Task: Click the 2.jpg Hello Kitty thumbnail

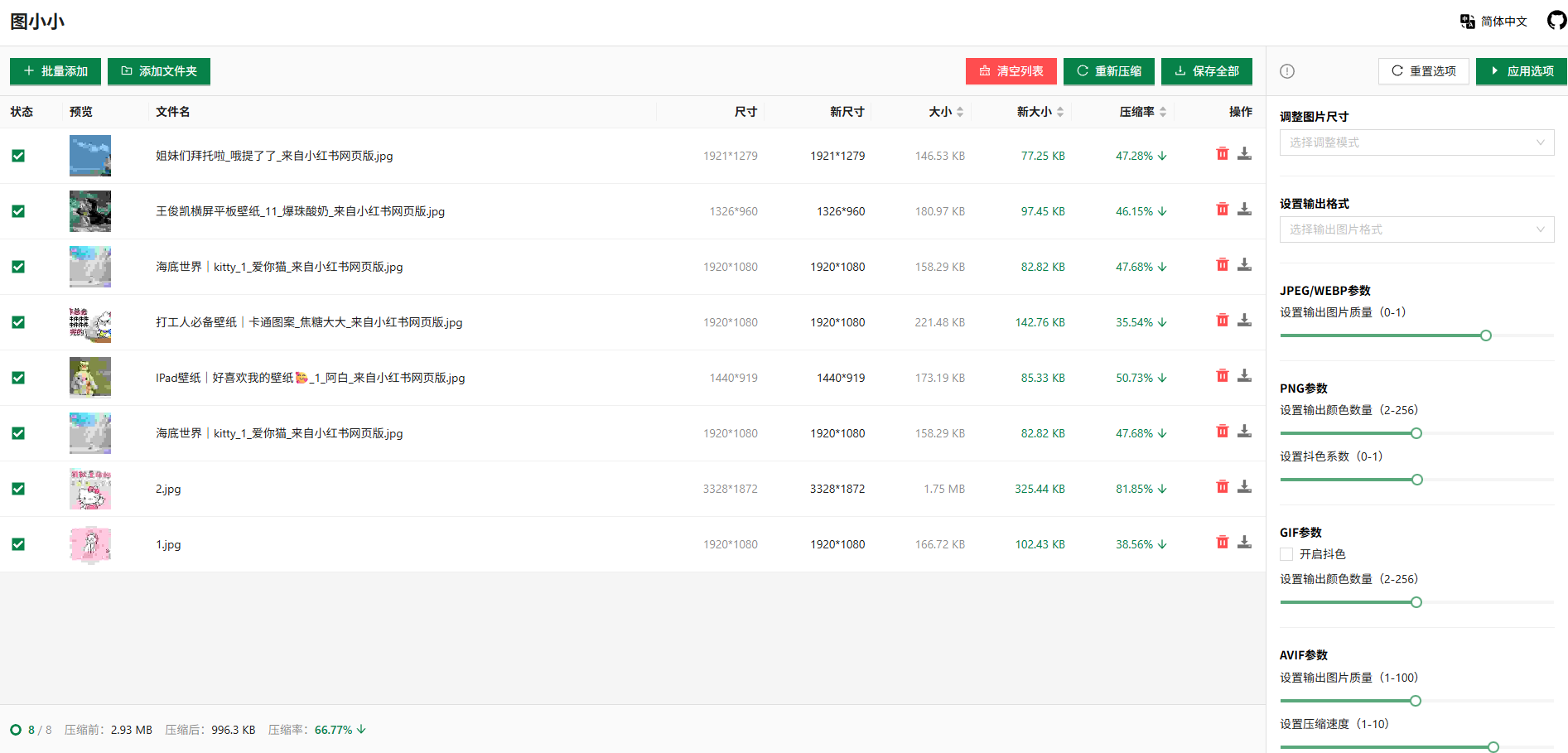Action: (x=90, y=489)
